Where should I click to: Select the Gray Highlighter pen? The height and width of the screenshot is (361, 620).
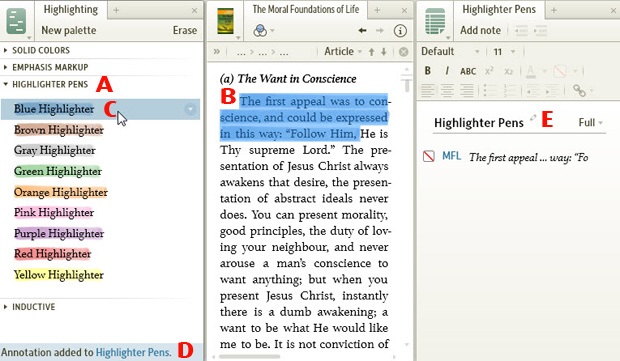pyautogui.click(x=55, y=150)
